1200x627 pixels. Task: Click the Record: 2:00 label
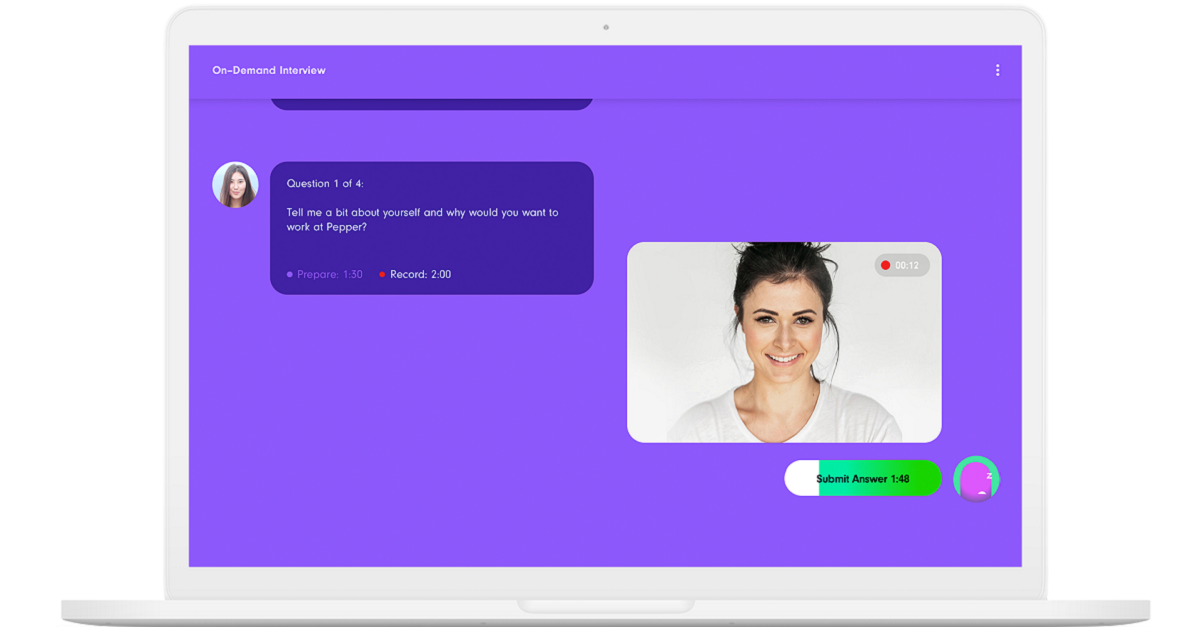click(x=415, y=274)
